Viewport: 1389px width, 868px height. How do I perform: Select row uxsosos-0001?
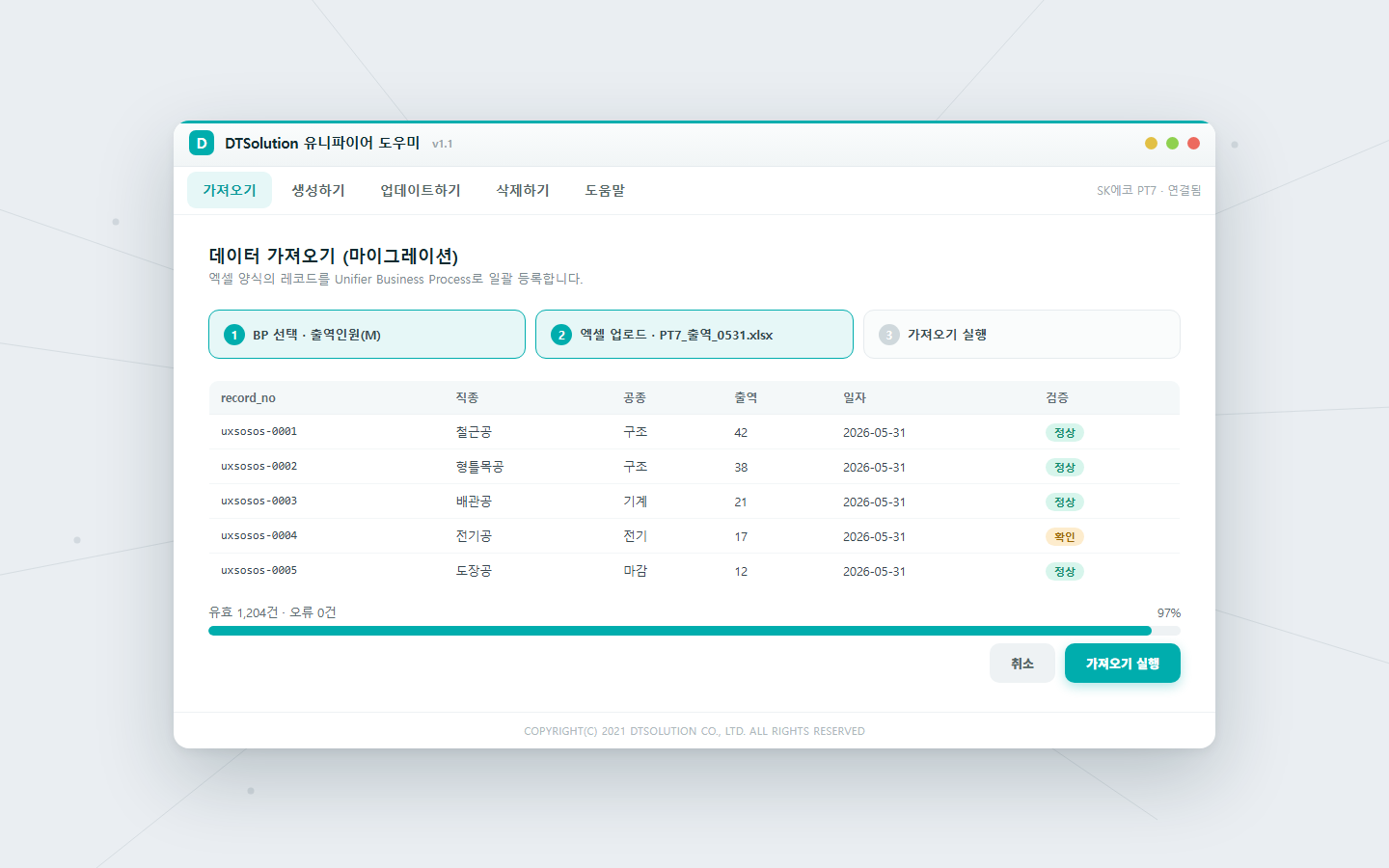694,432
